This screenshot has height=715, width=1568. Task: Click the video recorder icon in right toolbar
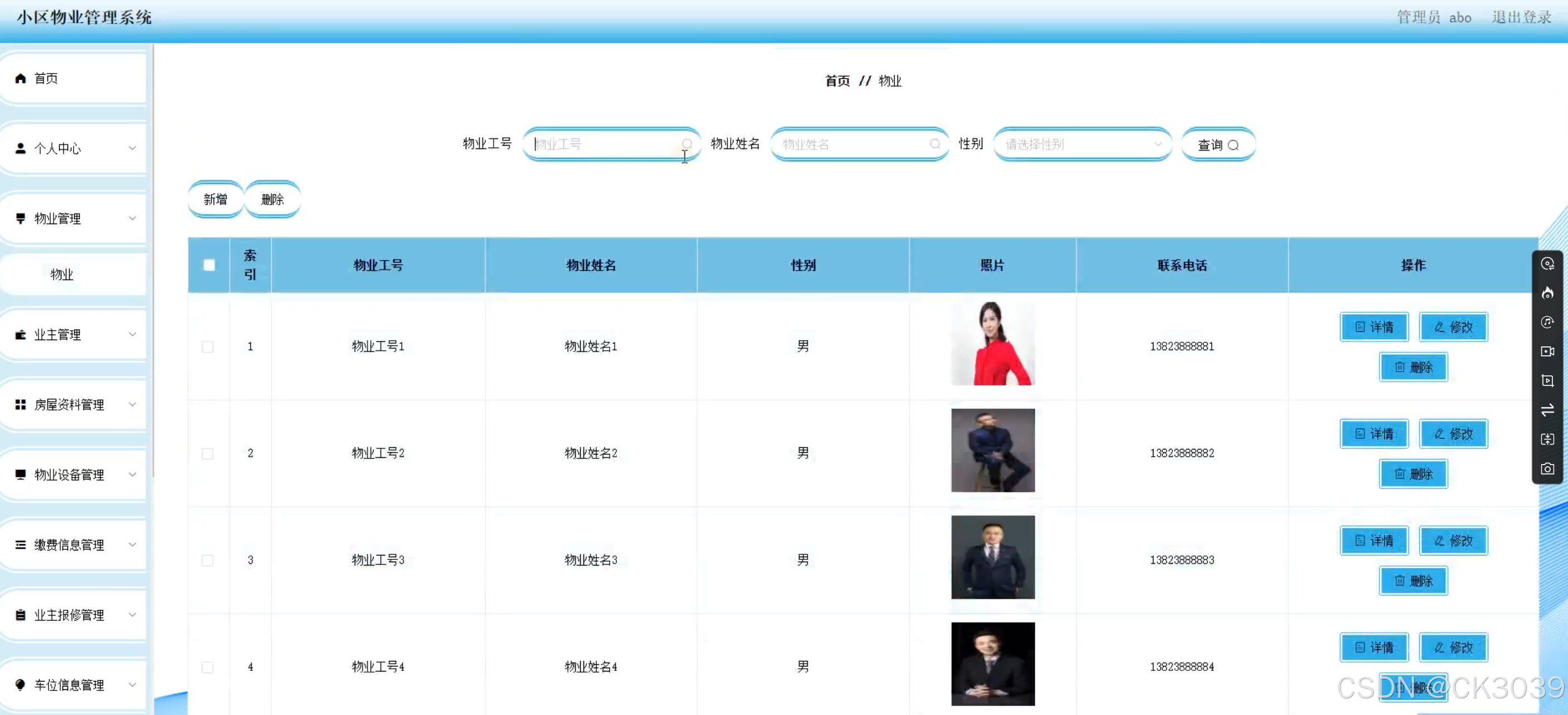[1547, 352]
